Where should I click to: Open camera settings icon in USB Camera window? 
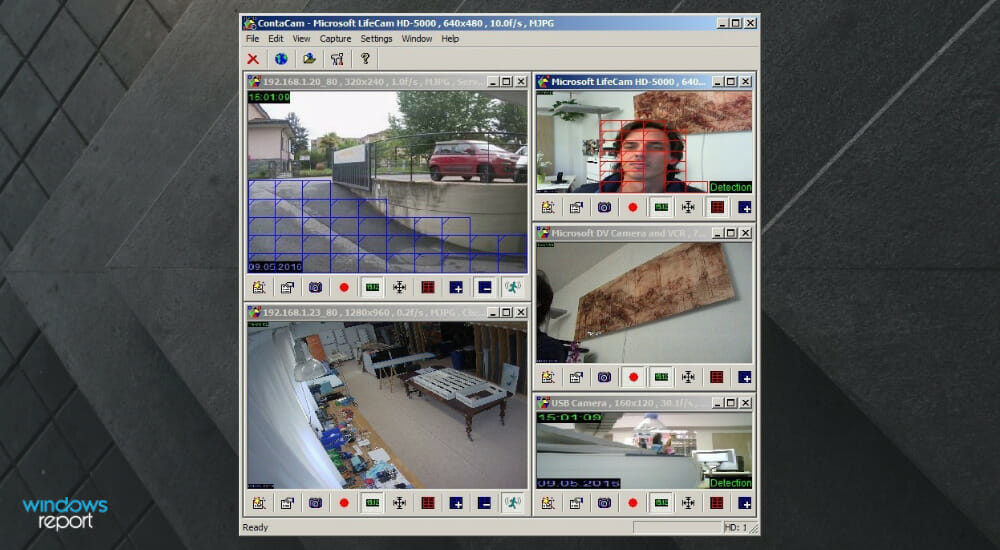[x=548, y=503]
